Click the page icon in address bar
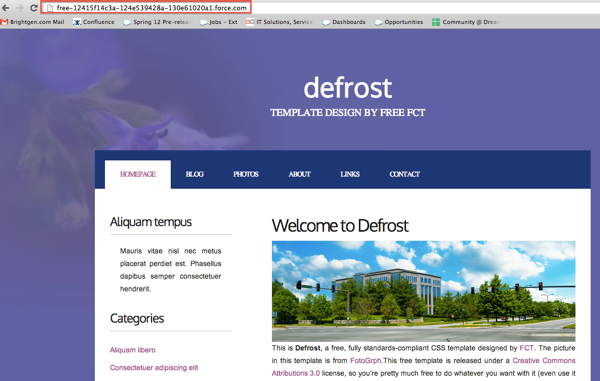 coord(50,8)
